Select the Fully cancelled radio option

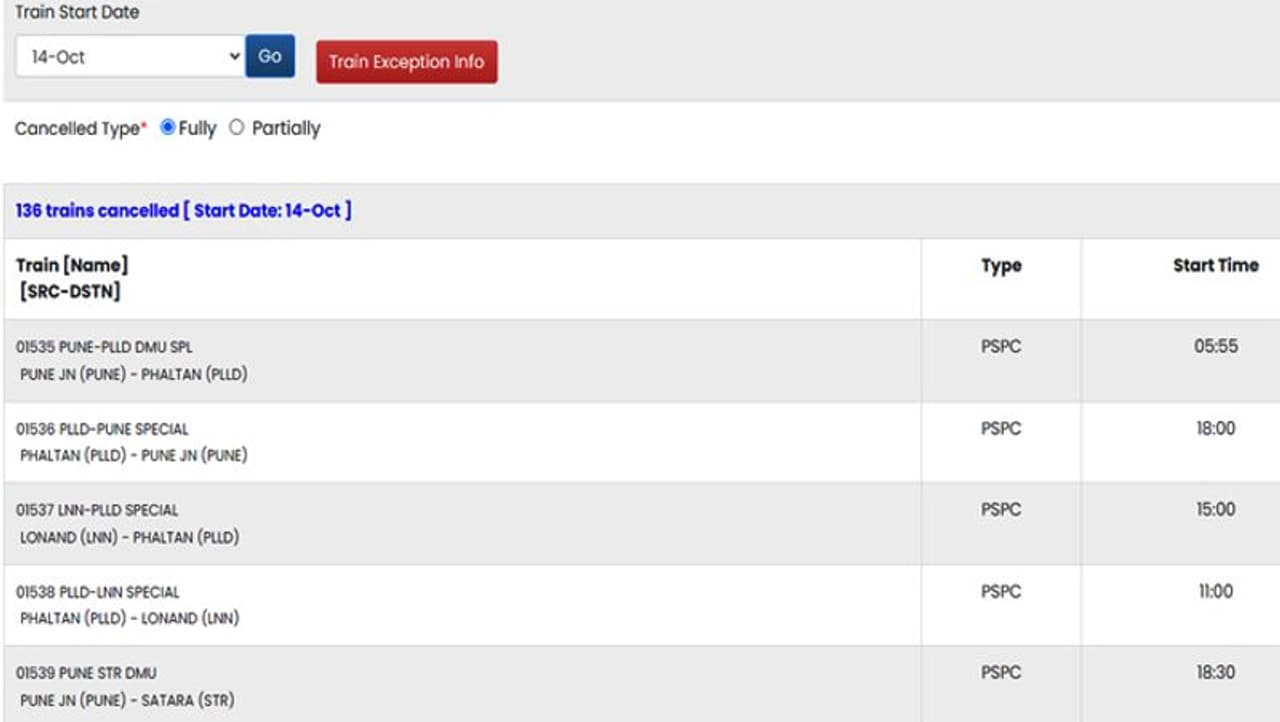pyautogui.click(x=168, y=128)
